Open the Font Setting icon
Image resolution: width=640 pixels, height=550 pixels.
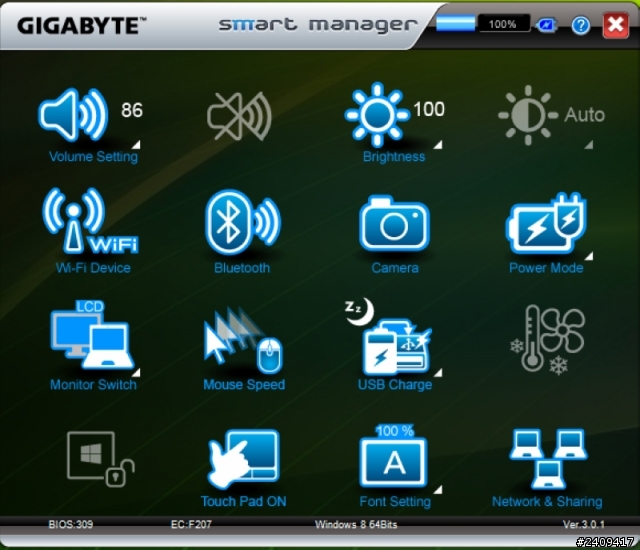[x=393, y=456]
